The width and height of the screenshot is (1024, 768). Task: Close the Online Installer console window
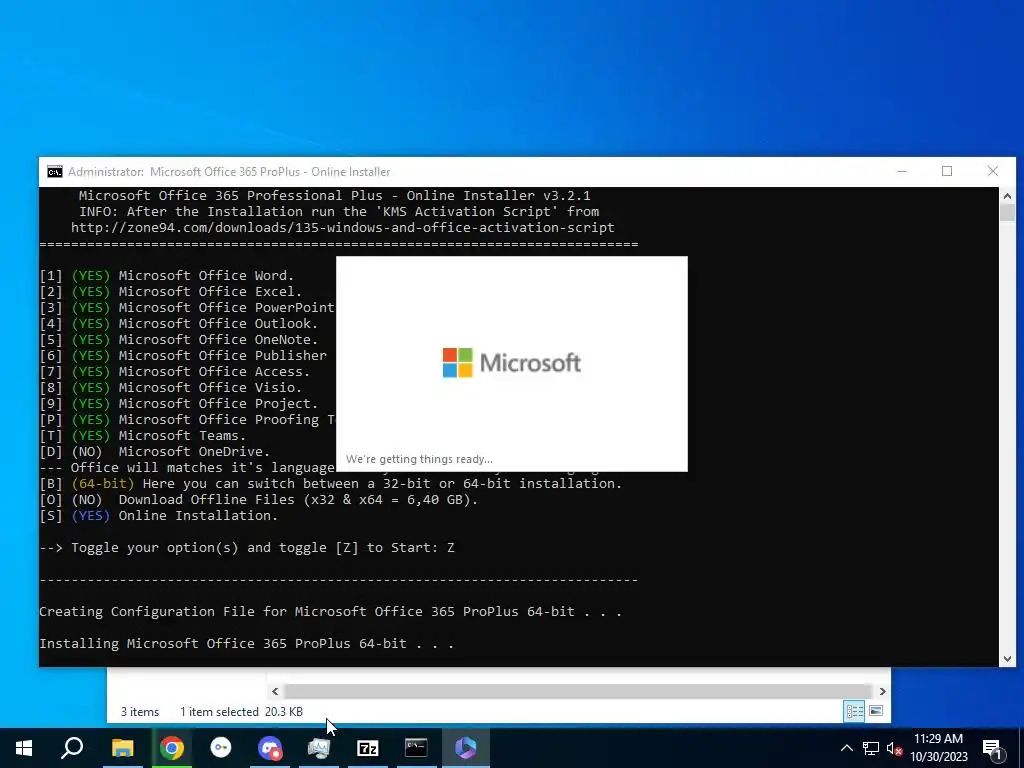993,171
